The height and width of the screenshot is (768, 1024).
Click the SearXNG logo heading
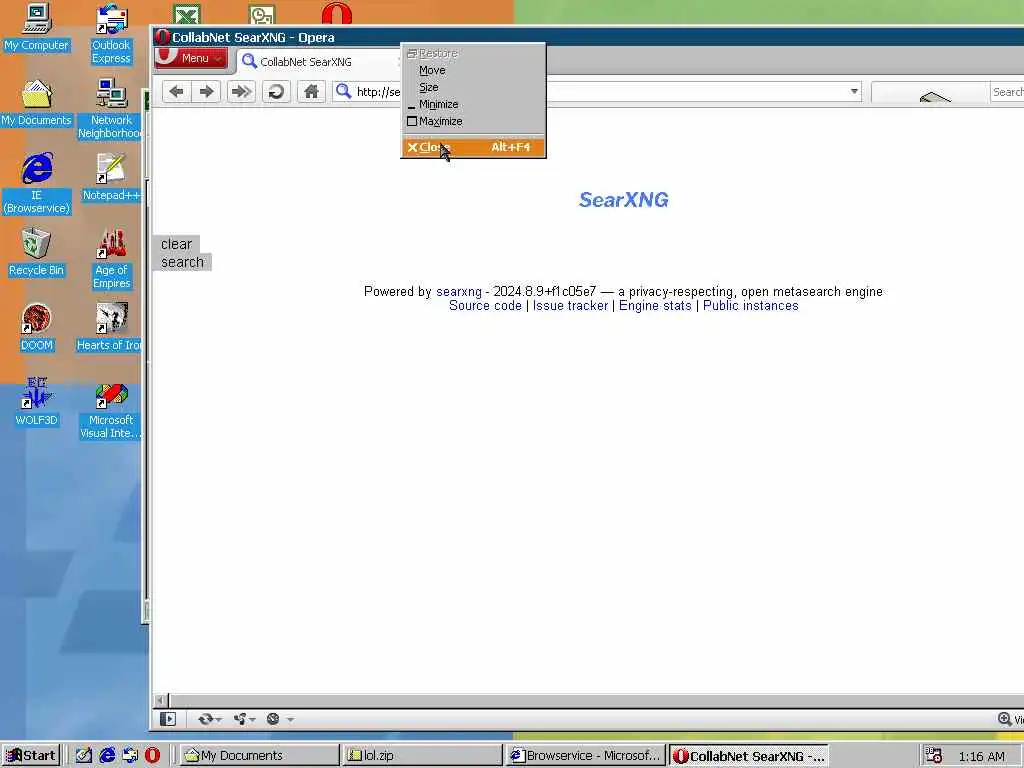tap(624, 200)
